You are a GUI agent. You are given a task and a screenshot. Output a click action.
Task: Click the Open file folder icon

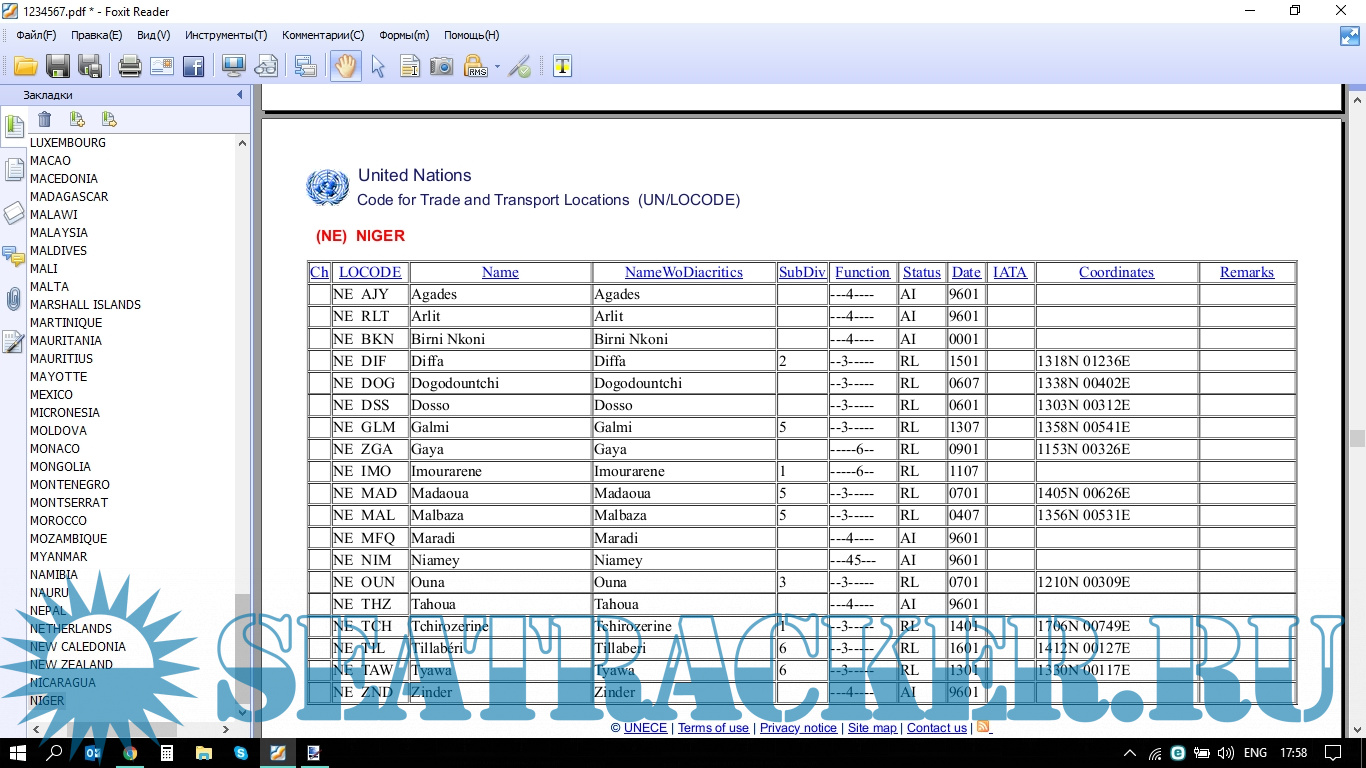pyautogui.click(x=25, y=67)
